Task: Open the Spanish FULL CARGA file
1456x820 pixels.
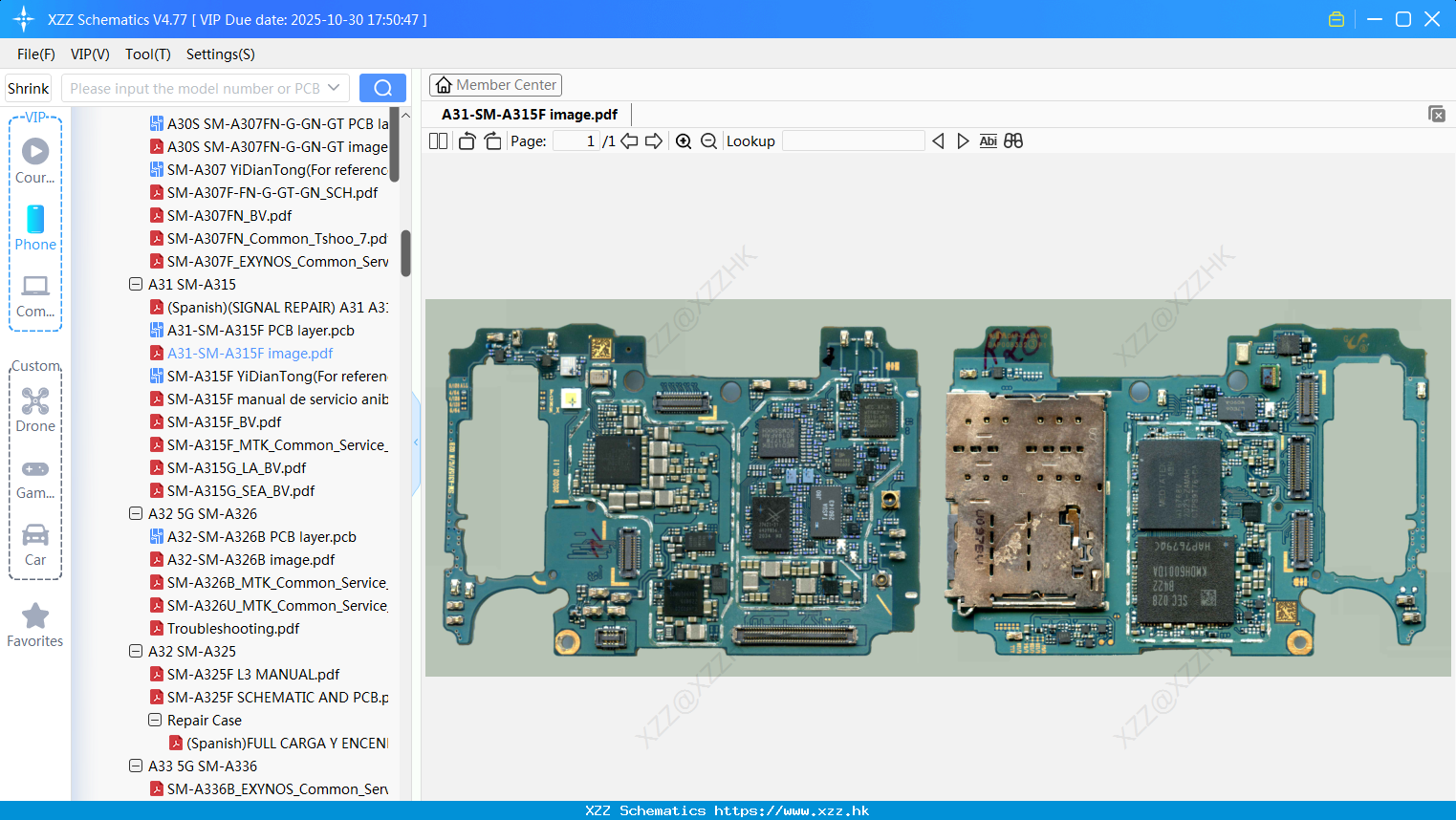Action: click(x=278, y=743)
